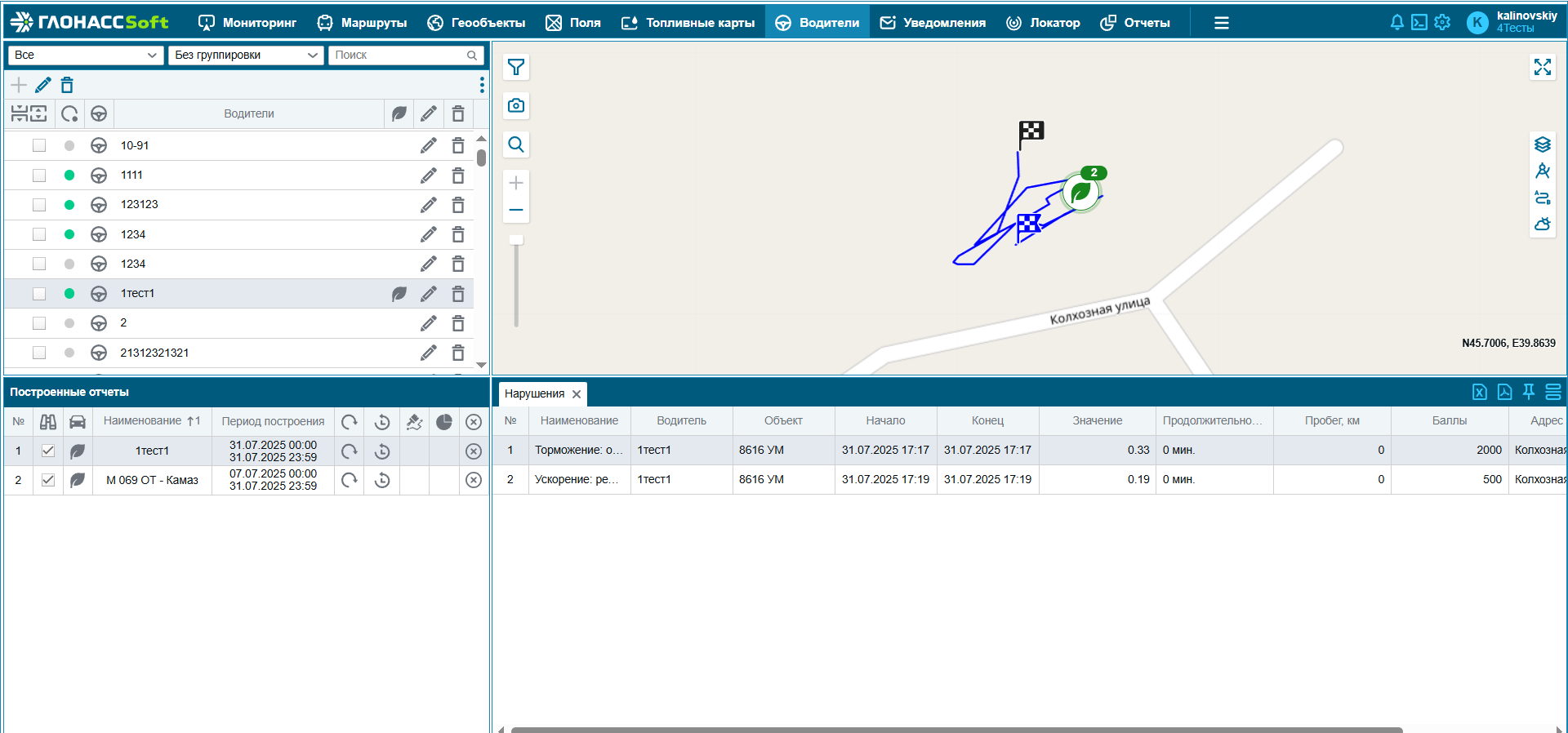
Task: Open eco-driving leaf icon for 1тест1
Action: pyautogui.click(x=399, y=294)
